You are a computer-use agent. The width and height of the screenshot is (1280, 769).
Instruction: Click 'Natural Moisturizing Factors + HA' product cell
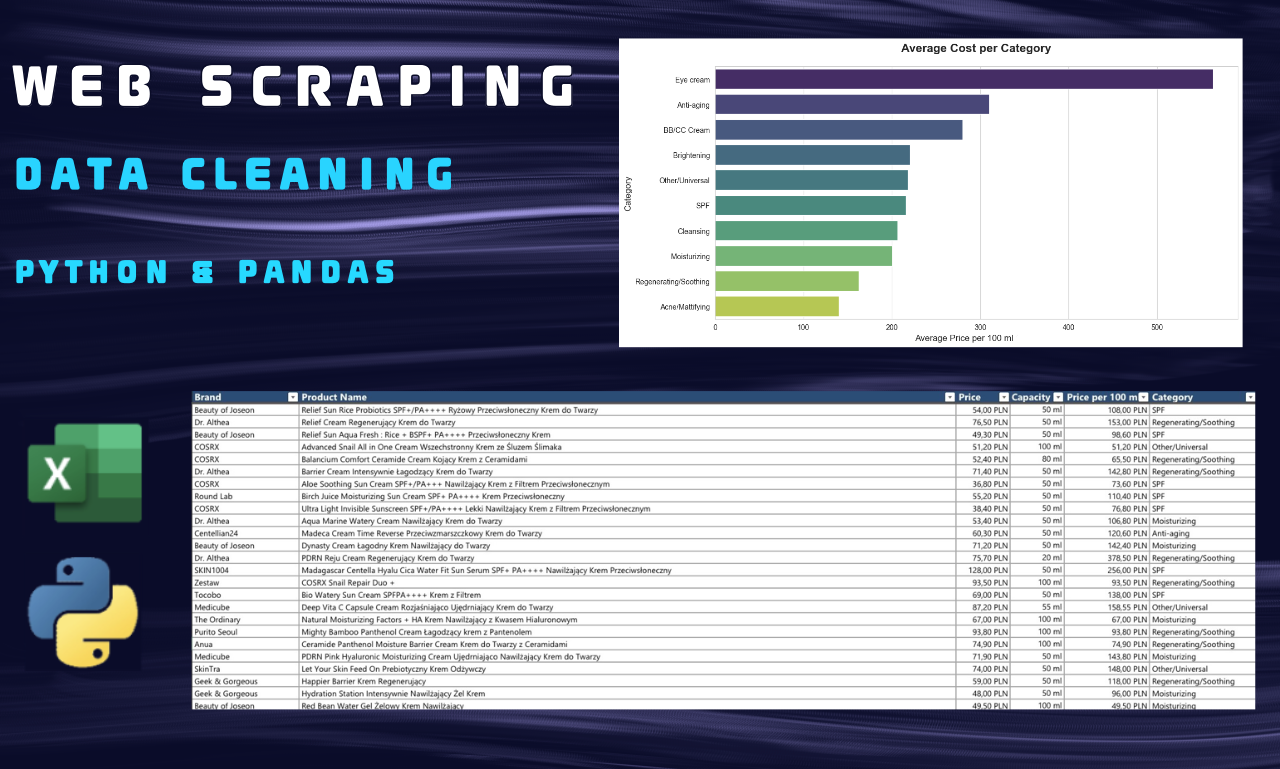coord(627,619)
